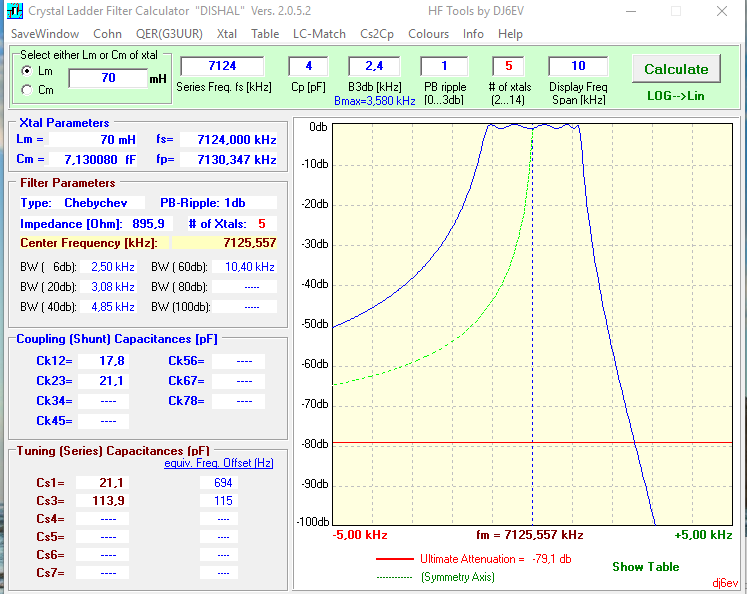Click the PB ripple input field
Viewport: 747px width, 594px height.
pyautogui.click(x=444, y=66)
